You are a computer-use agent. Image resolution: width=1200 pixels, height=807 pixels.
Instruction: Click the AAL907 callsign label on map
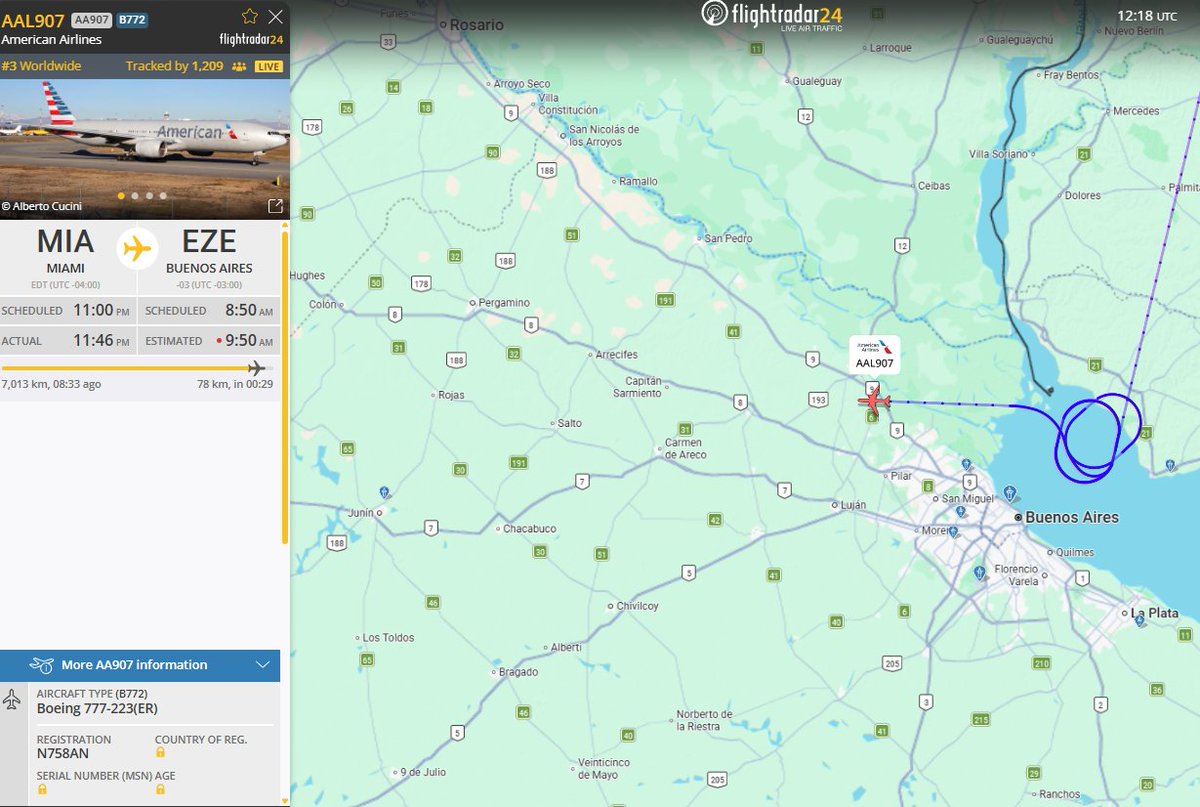click(x=874, y=363)
